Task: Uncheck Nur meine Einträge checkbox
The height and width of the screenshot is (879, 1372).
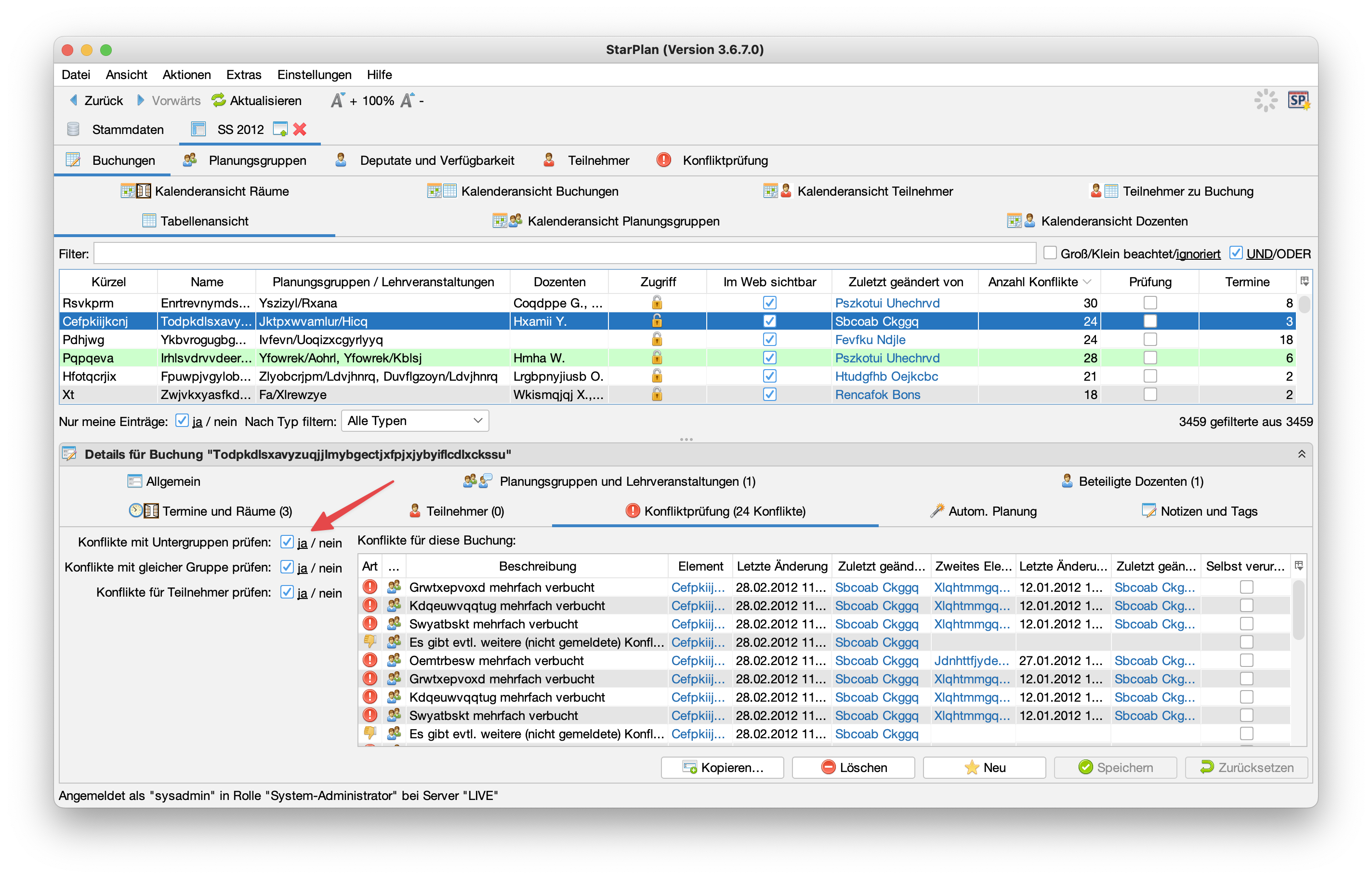Action: tap(182, 421)
